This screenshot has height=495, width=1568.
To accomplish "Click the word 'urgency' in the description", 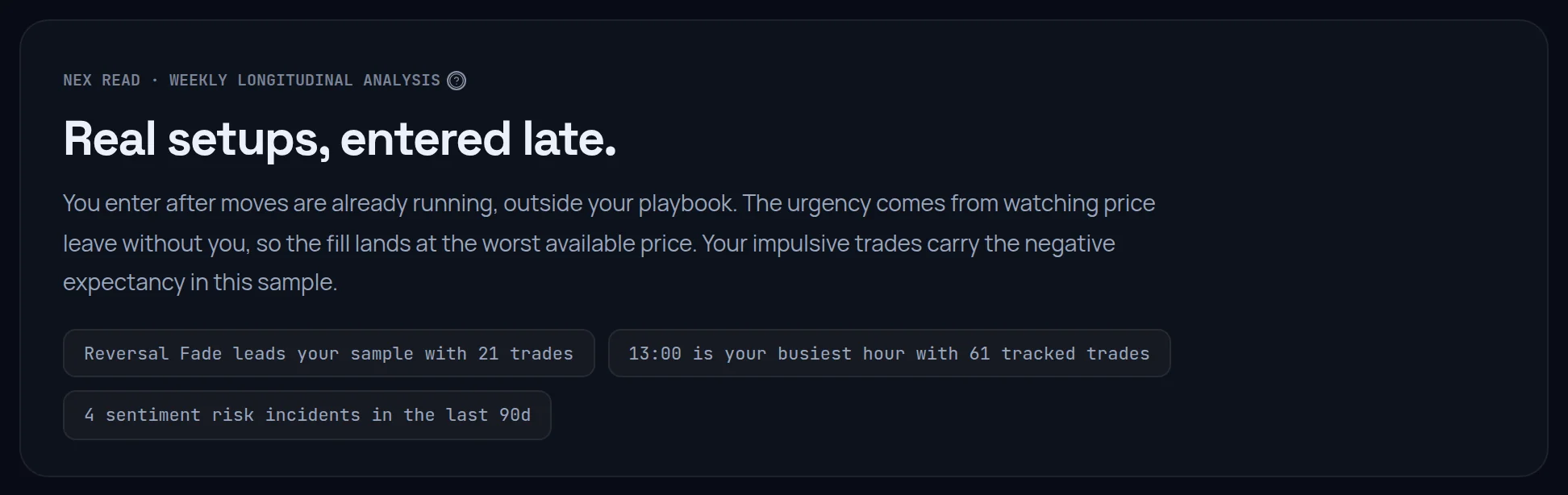I will coord(828,204).
